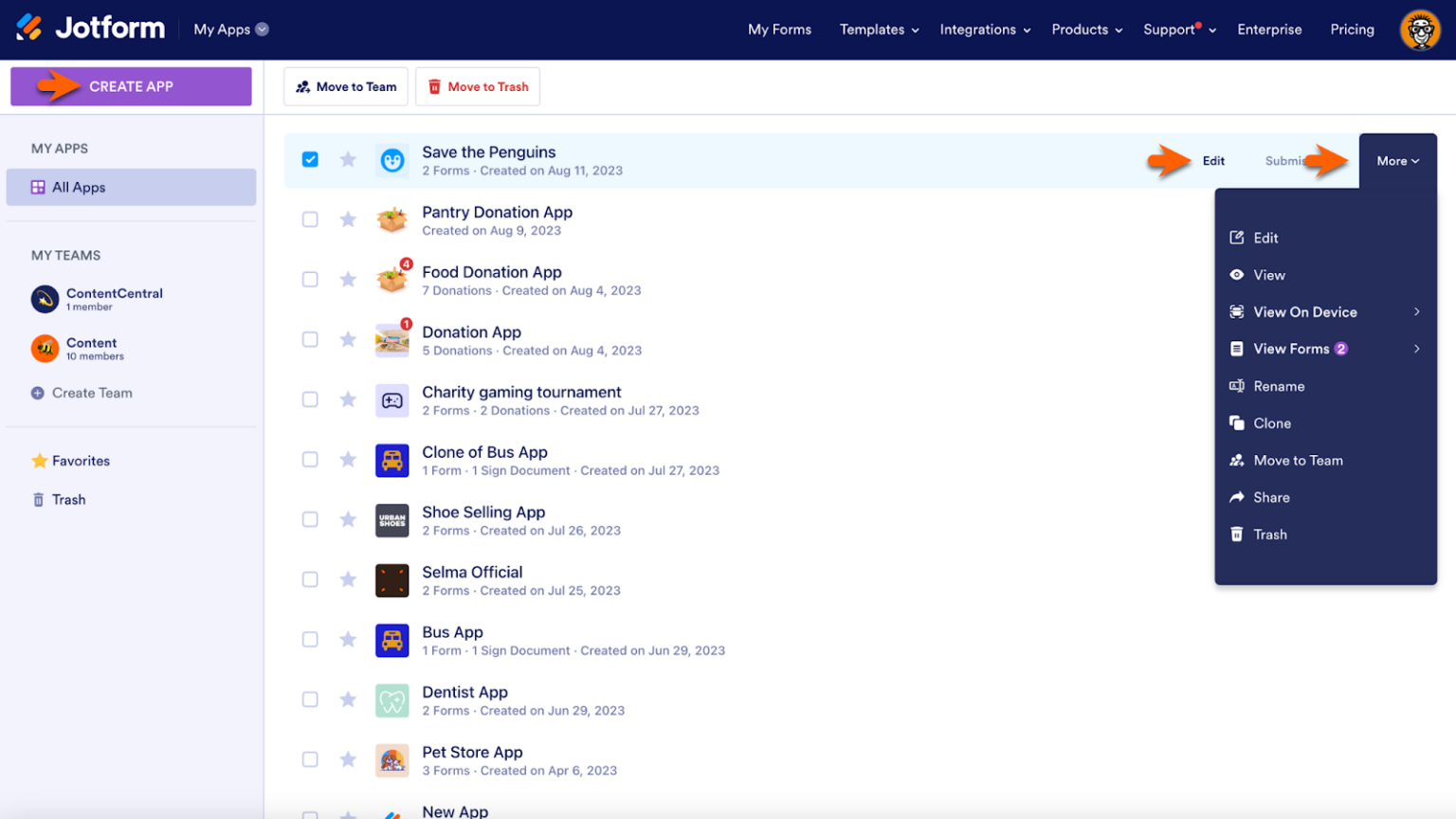Screen dimensions: 1456x819
Task: Click the notification badge on Food Donation App
Action: [406, 264]
